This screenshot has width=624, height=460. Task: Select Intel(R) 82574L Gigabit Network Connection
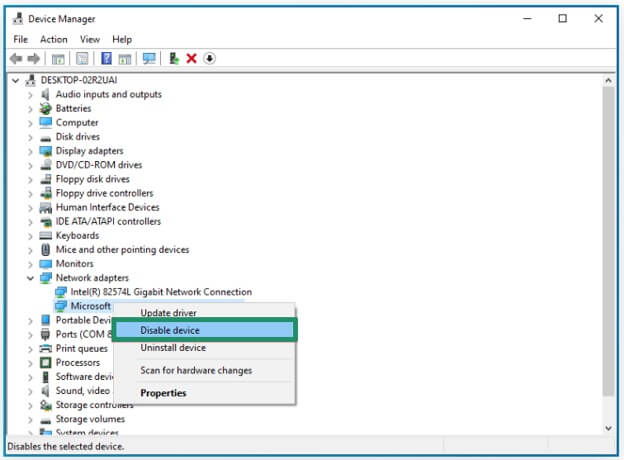(161, 292)
